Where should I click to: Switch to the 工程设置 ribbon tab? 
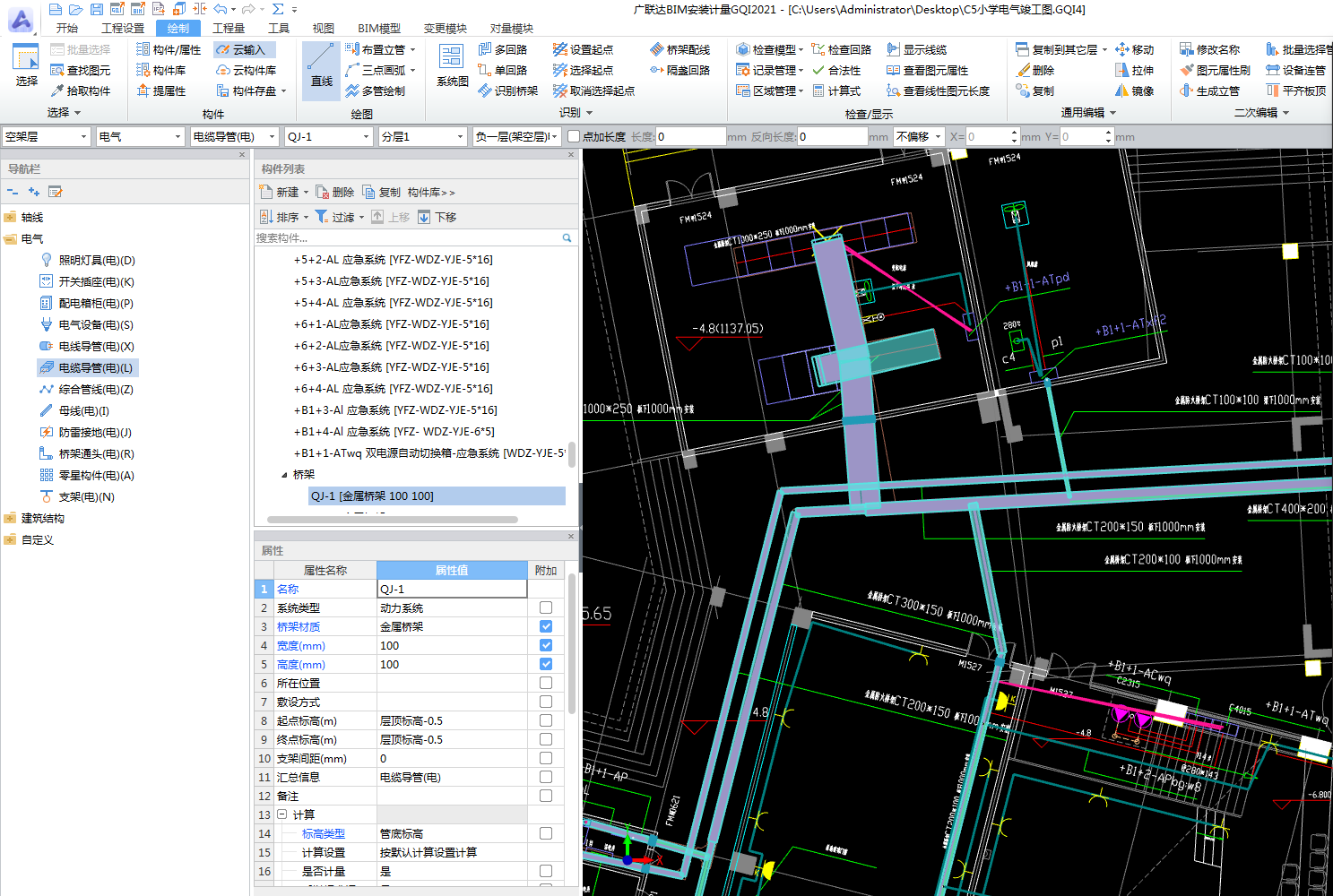point(123,28)
